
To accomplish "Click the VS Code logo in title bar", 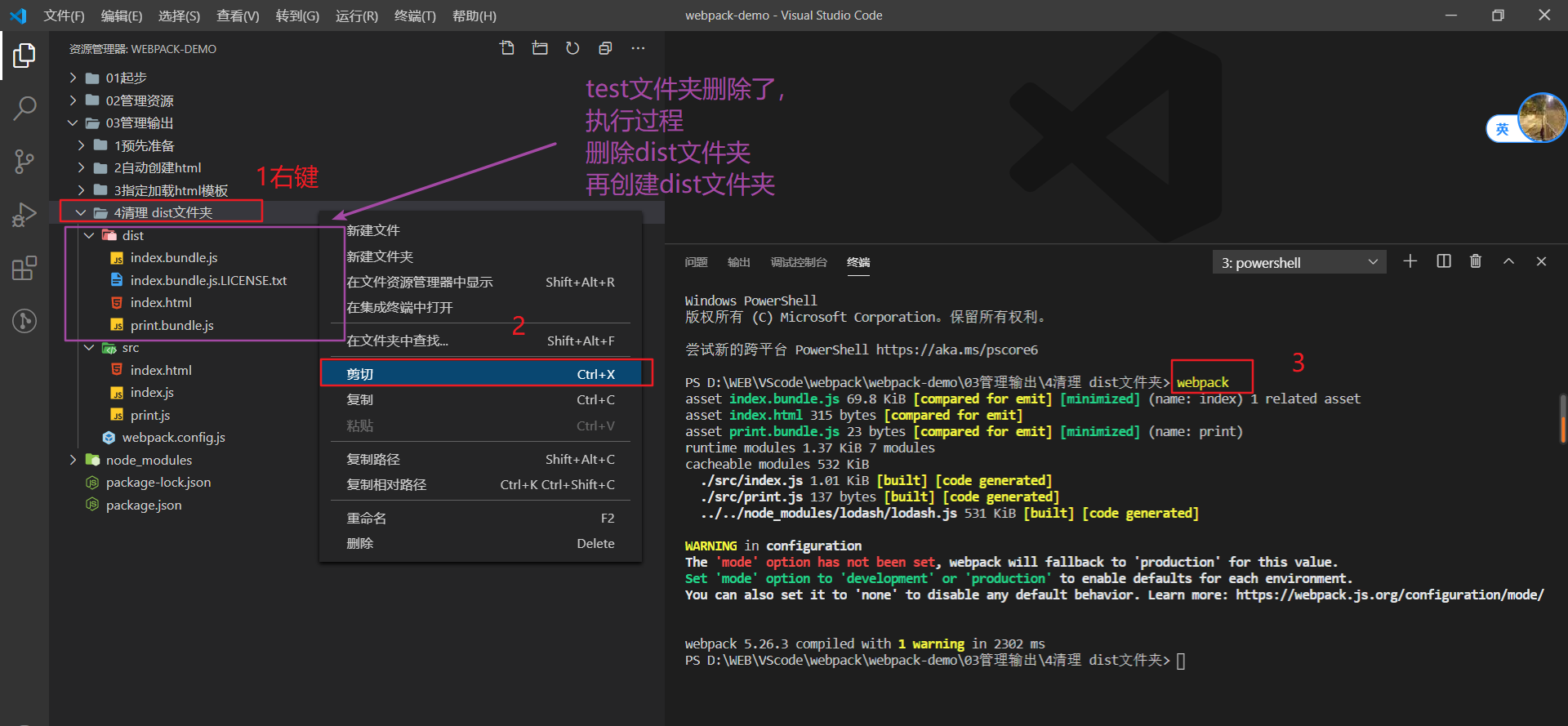I will [x=18, y=16].
